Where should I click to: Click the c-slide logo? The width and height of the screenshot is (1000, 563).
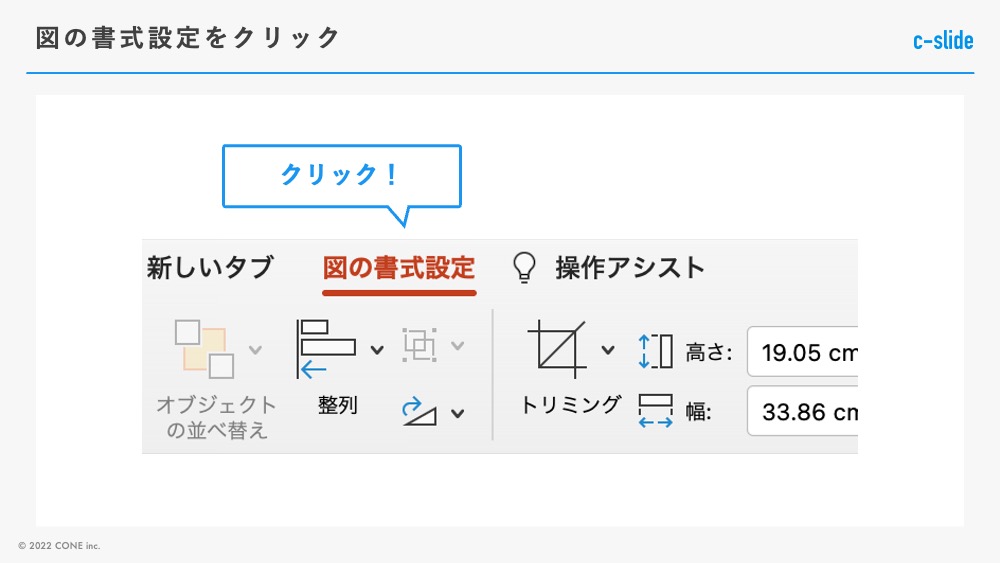point(942,41)
